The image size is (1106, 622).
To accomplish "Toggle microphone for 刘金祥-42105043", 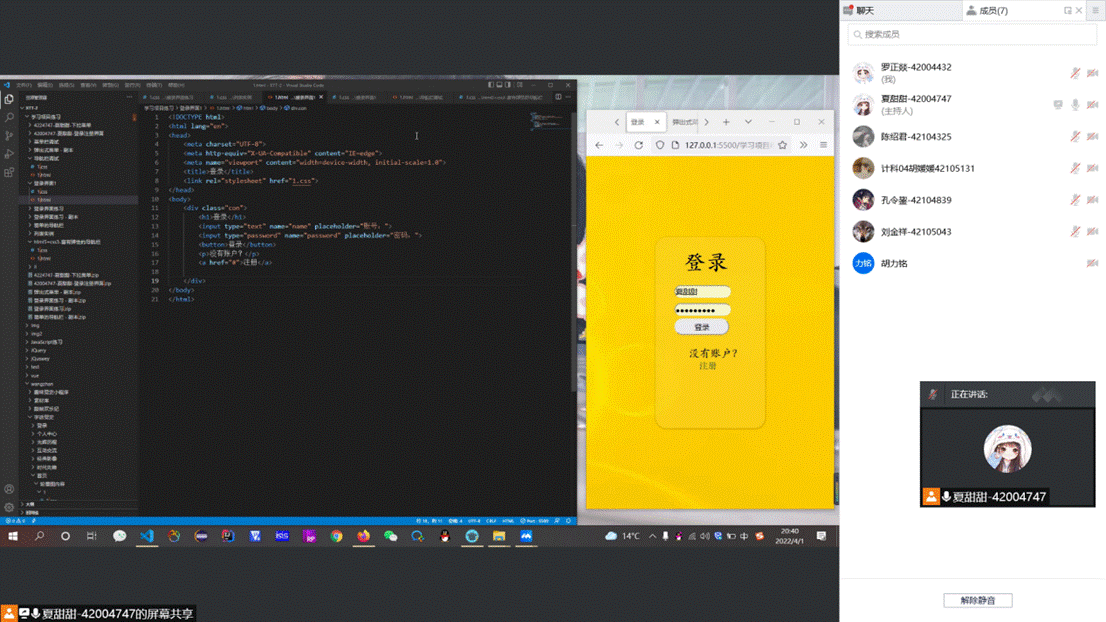I will tap(1076, 231).
